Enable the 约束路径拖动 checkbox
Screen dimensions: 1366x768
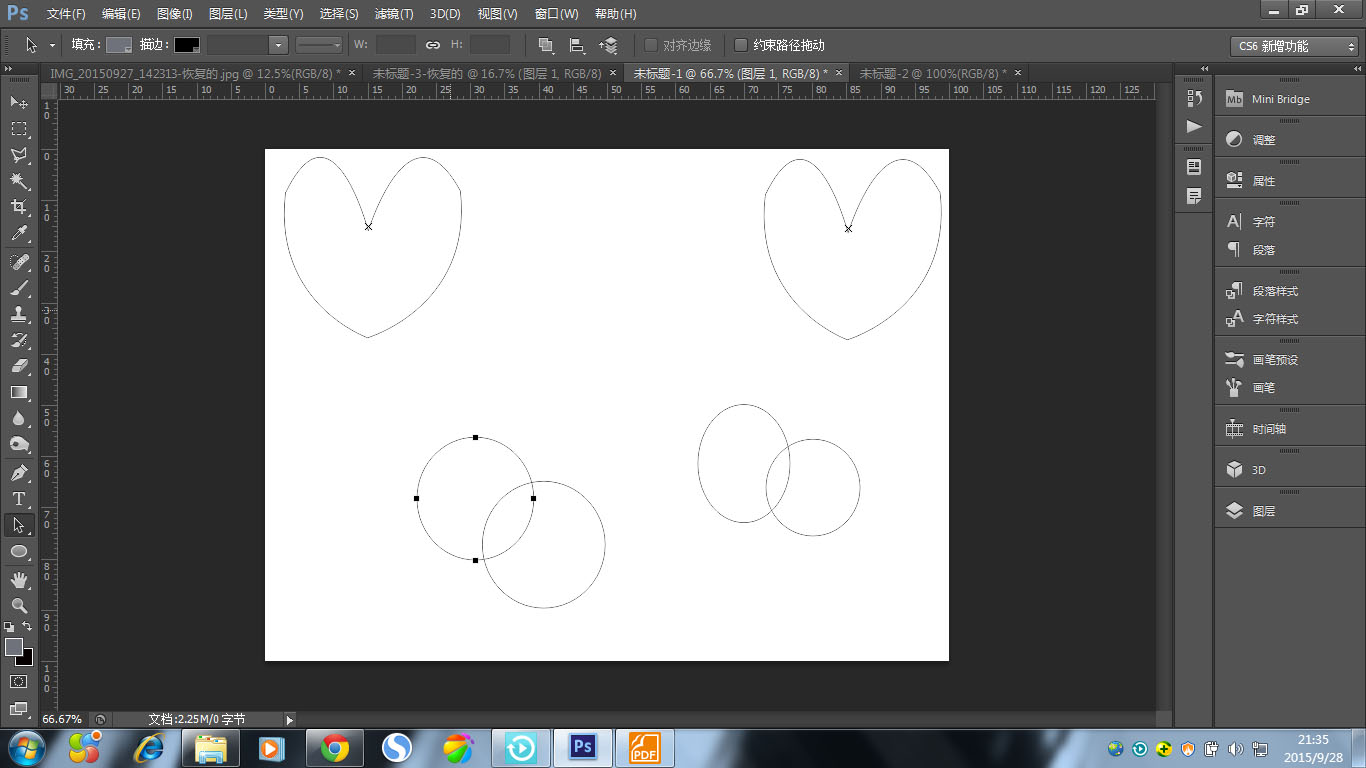741,45
